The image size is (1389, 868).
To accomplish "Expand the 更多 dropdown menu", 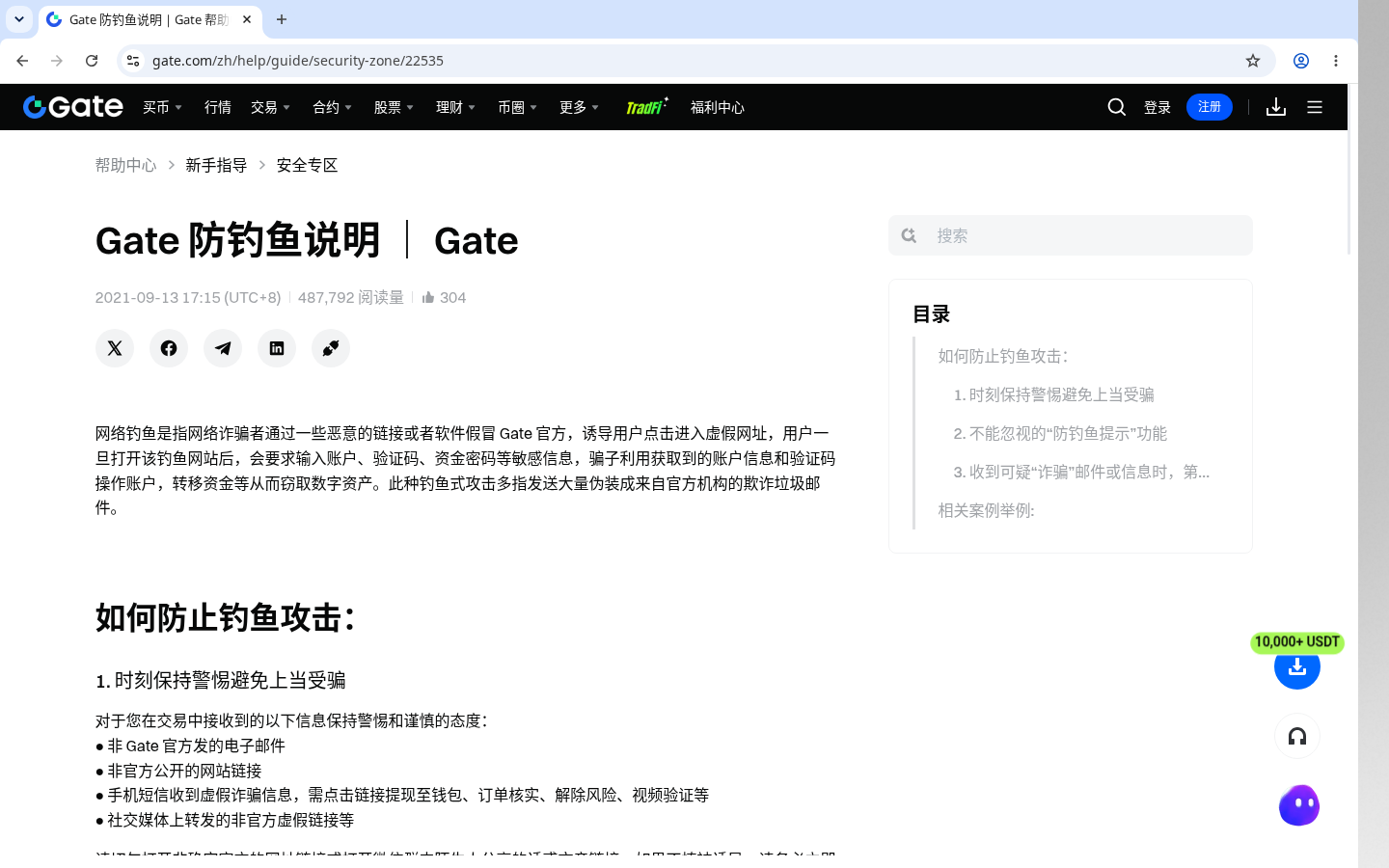I will (580, 107).
